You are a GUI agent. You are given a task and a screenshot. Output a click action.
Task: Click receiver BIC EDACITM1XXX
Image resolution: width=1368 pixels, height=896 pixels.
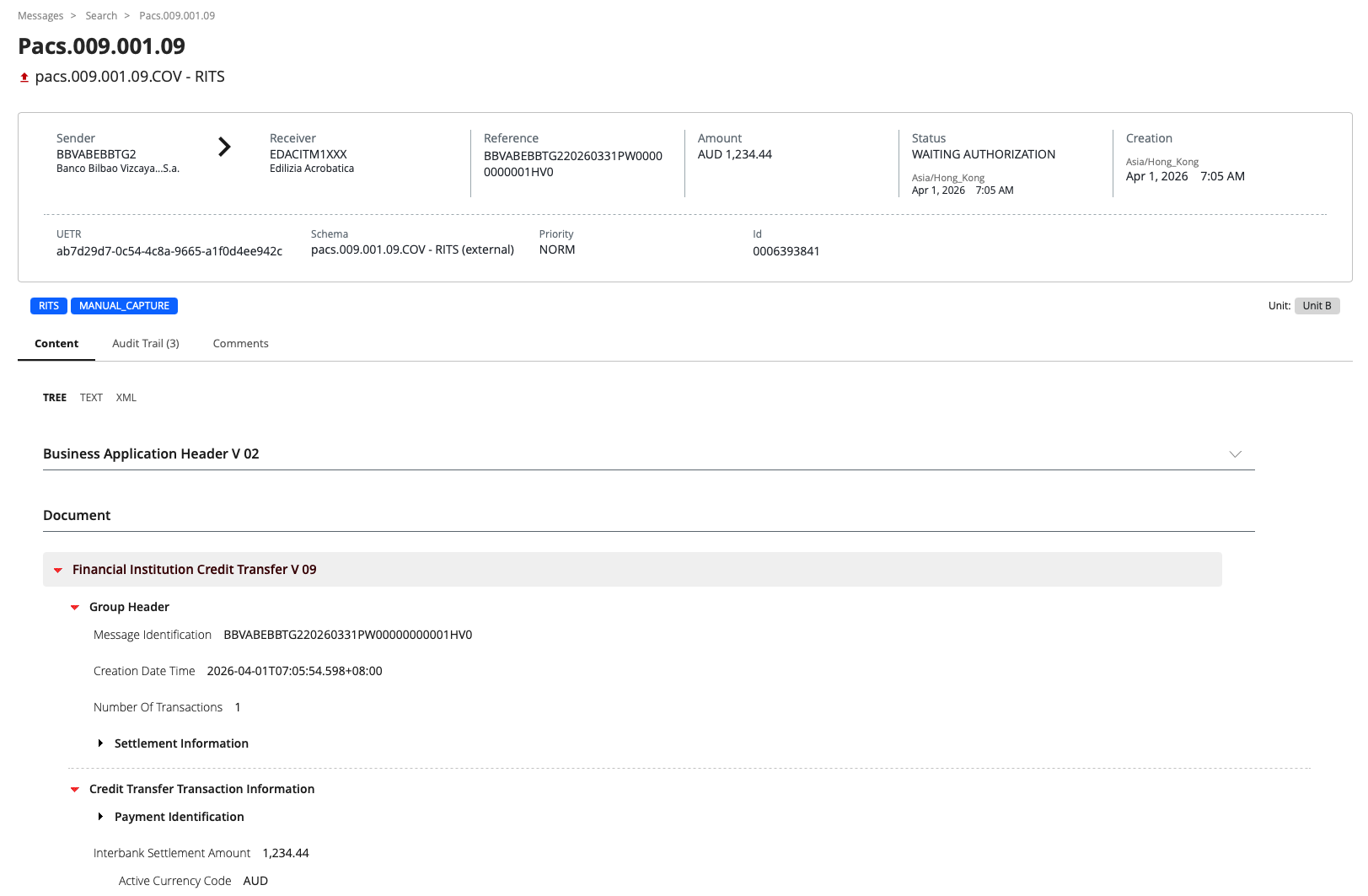coord(308,154)
